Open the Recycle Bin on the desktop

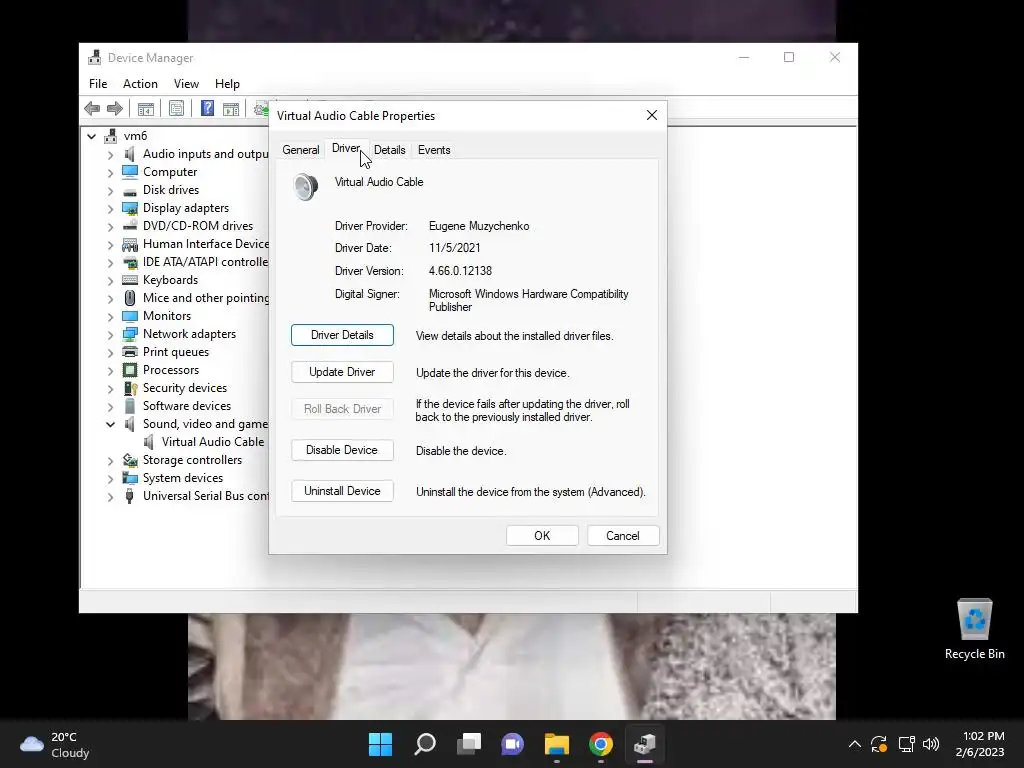point(974,629)
